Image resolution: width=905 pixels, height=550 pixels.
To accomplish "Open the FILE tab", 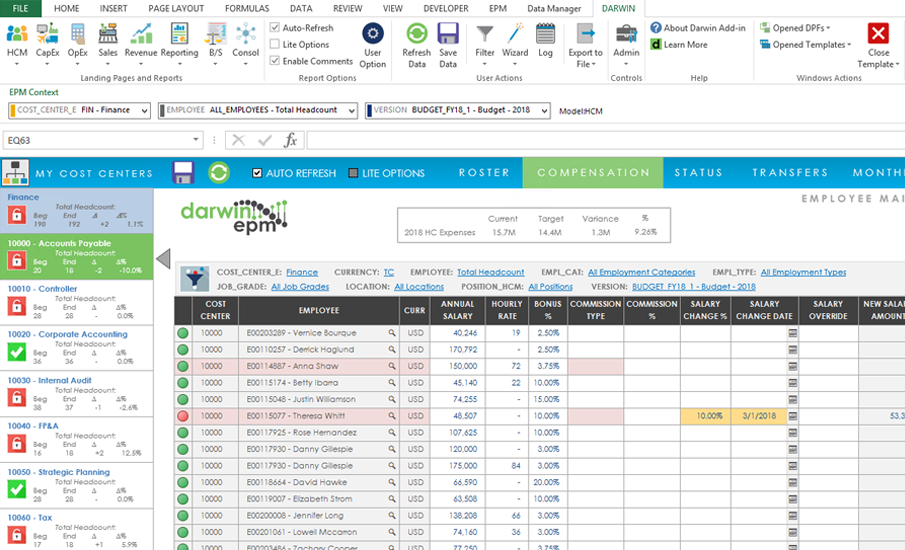I will point(20,8).
